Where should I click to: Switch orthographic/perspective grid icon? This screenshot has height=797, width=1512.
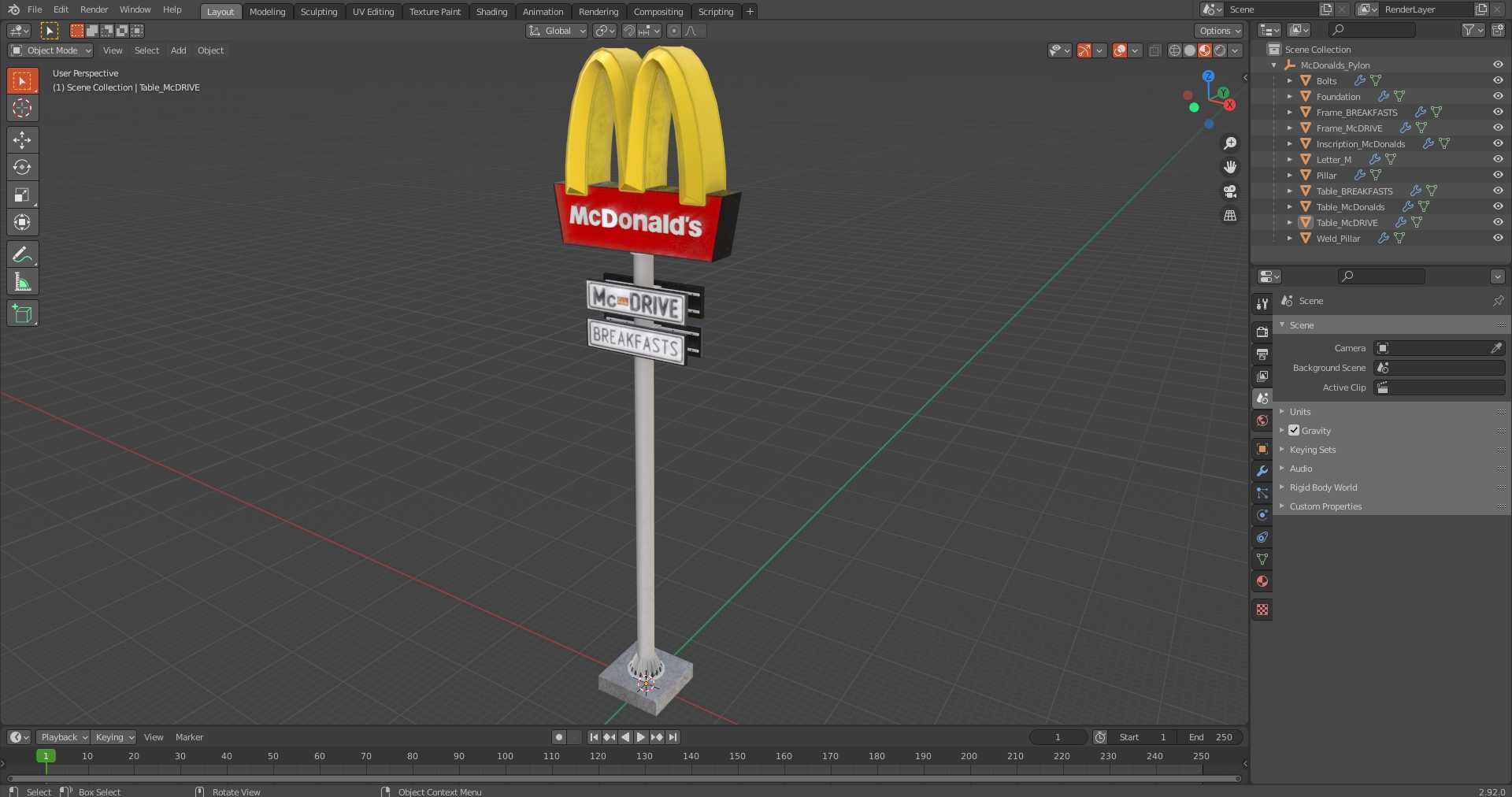[x=1230, y=215]
